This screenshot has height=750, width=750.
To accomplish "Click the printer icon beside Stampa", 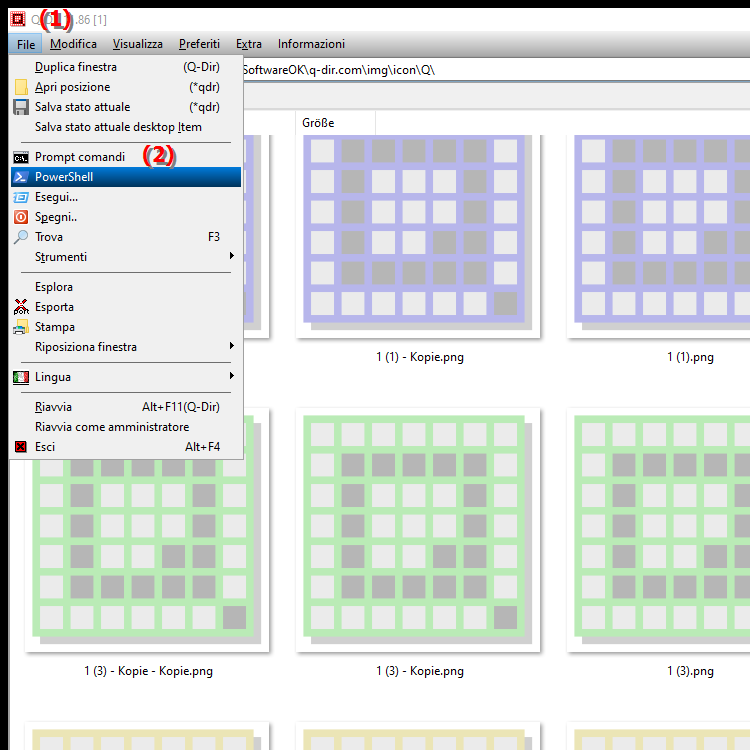I will (x=21, y=327).
